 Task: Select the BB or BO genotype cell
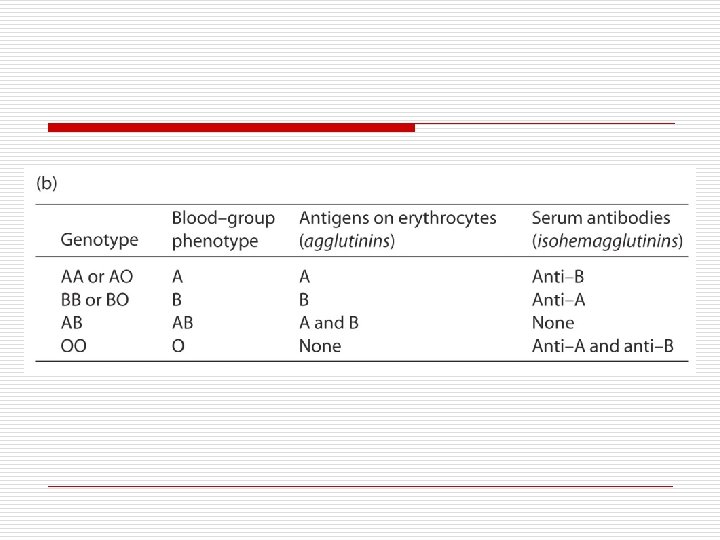[95, 299]
